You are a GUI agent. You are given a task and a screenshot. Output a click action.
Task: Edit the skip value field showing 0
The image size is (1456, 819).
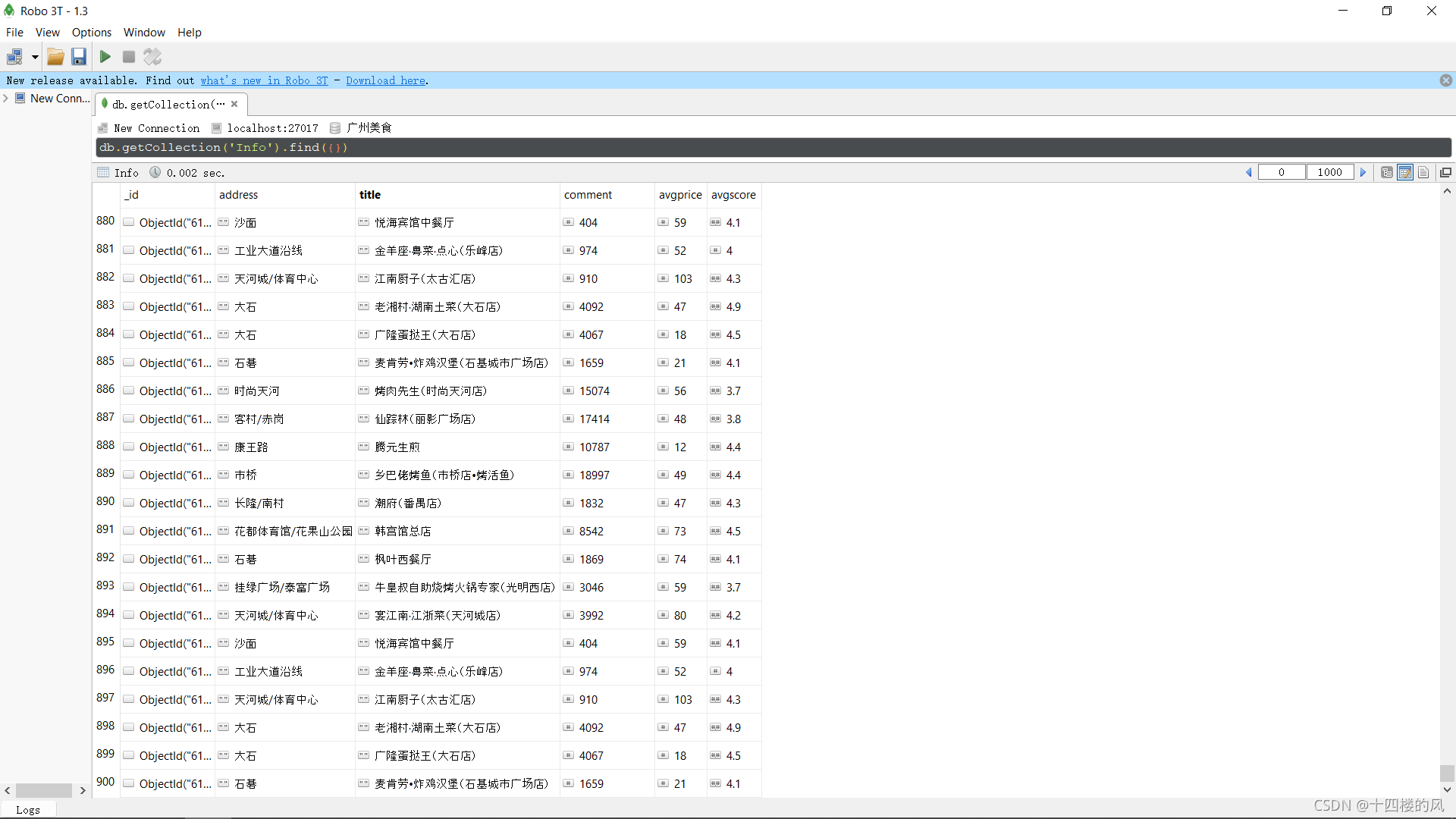tap(1282, 173)
